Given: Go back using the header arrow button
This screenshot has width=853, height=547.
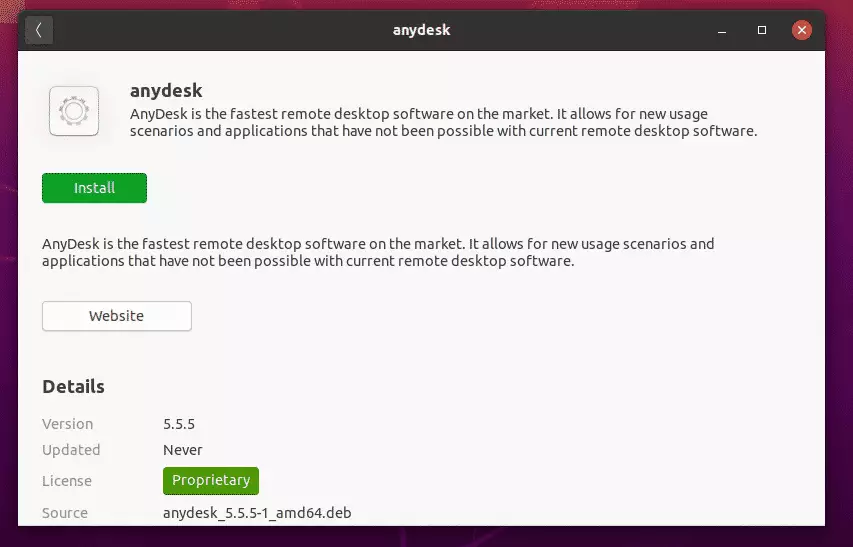Looking at the screenshot, I should tap(39, 30).
